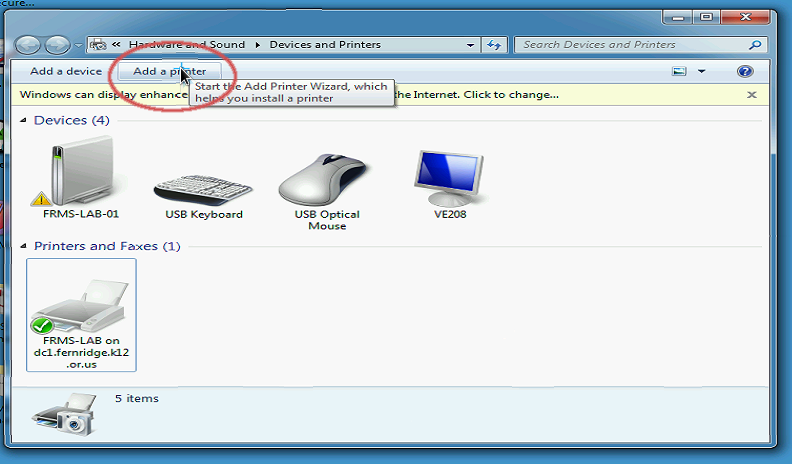Collapse the Printers and Faxes group
The width and height of the screenshot is (792, 464).
(x=25, y=246)
